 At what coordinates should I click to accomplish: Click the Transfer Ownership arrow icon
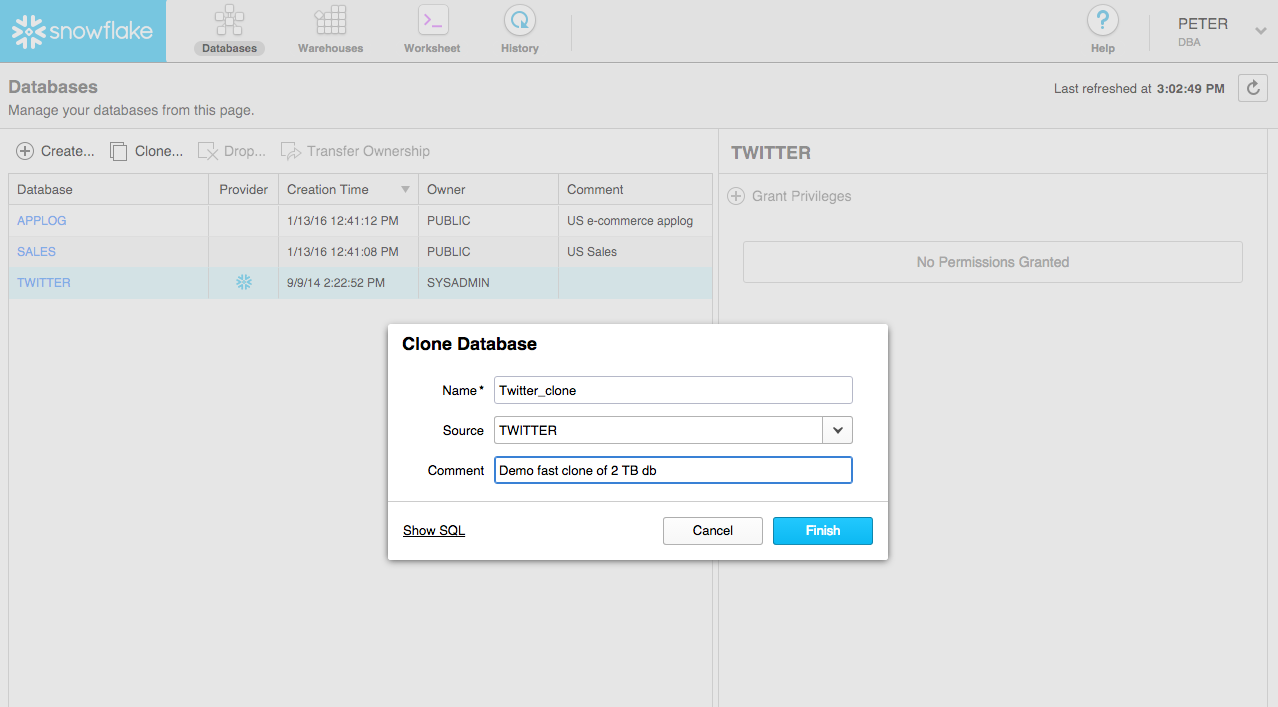pos(291,151)
